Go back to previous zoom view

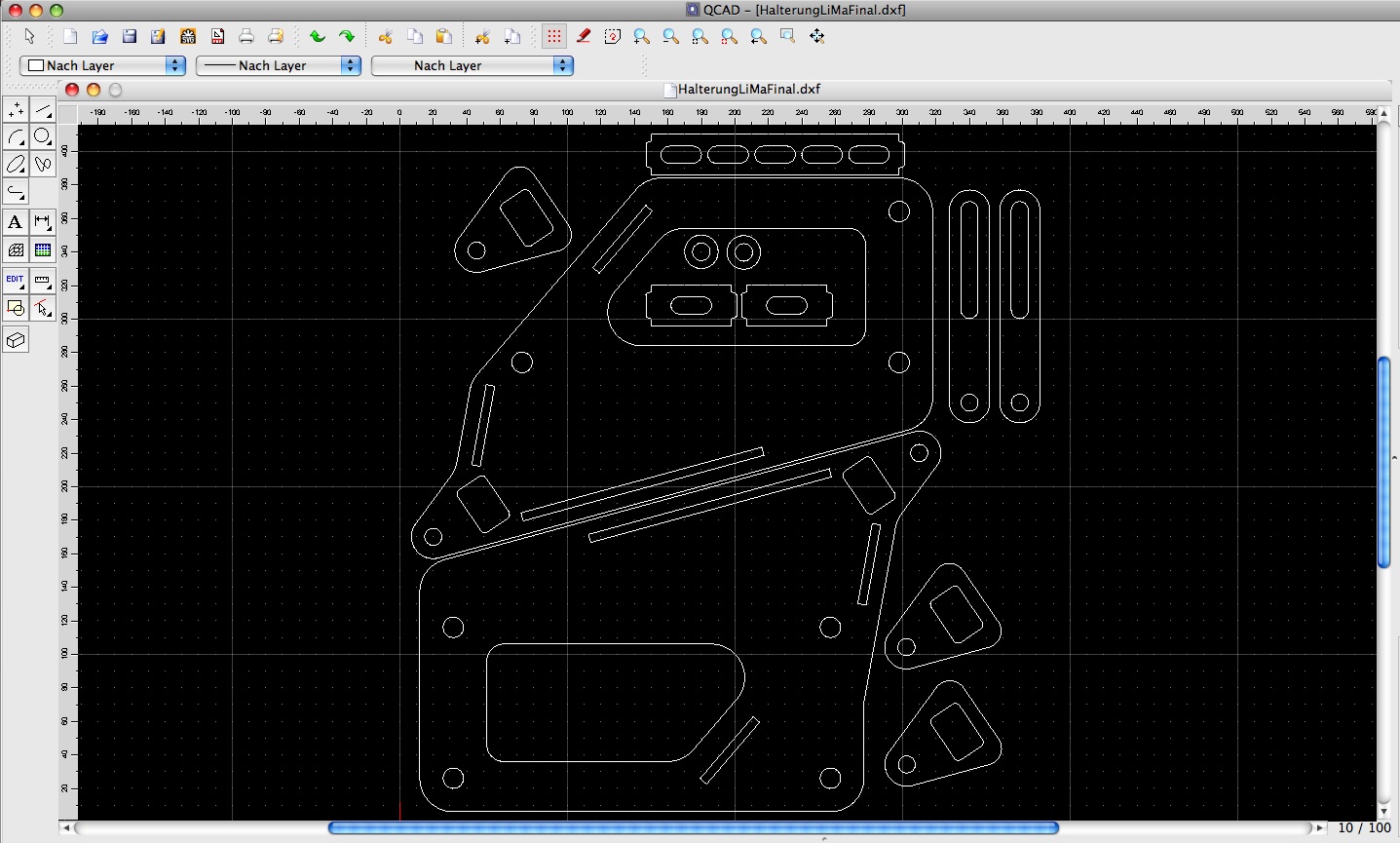click(759, 36)
